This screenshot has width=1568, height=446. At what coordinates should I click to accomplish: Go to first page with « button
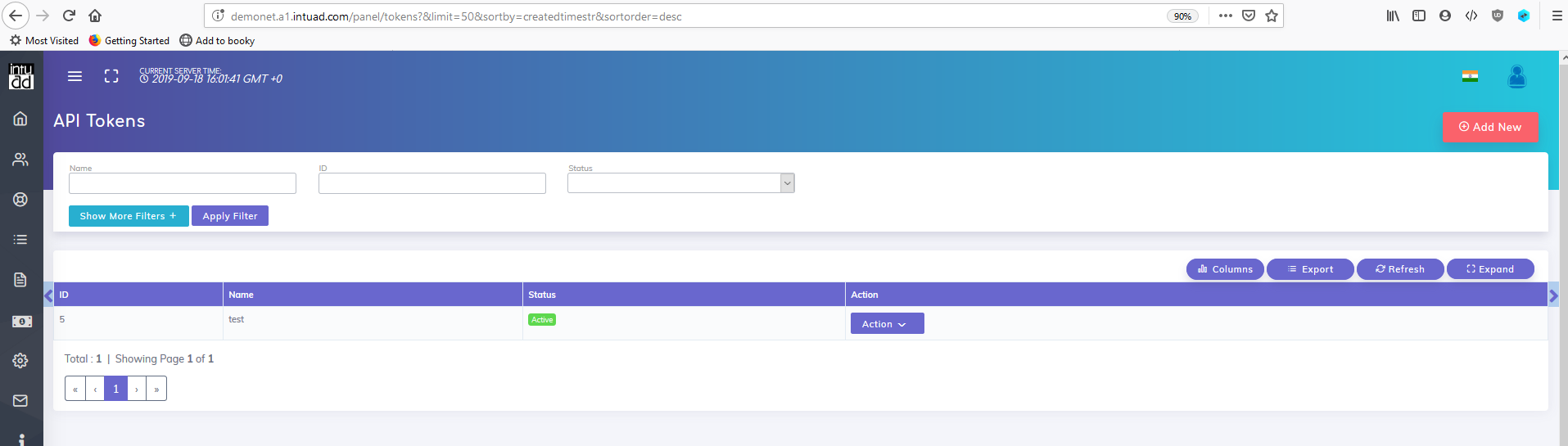click(x=75, y=389)
